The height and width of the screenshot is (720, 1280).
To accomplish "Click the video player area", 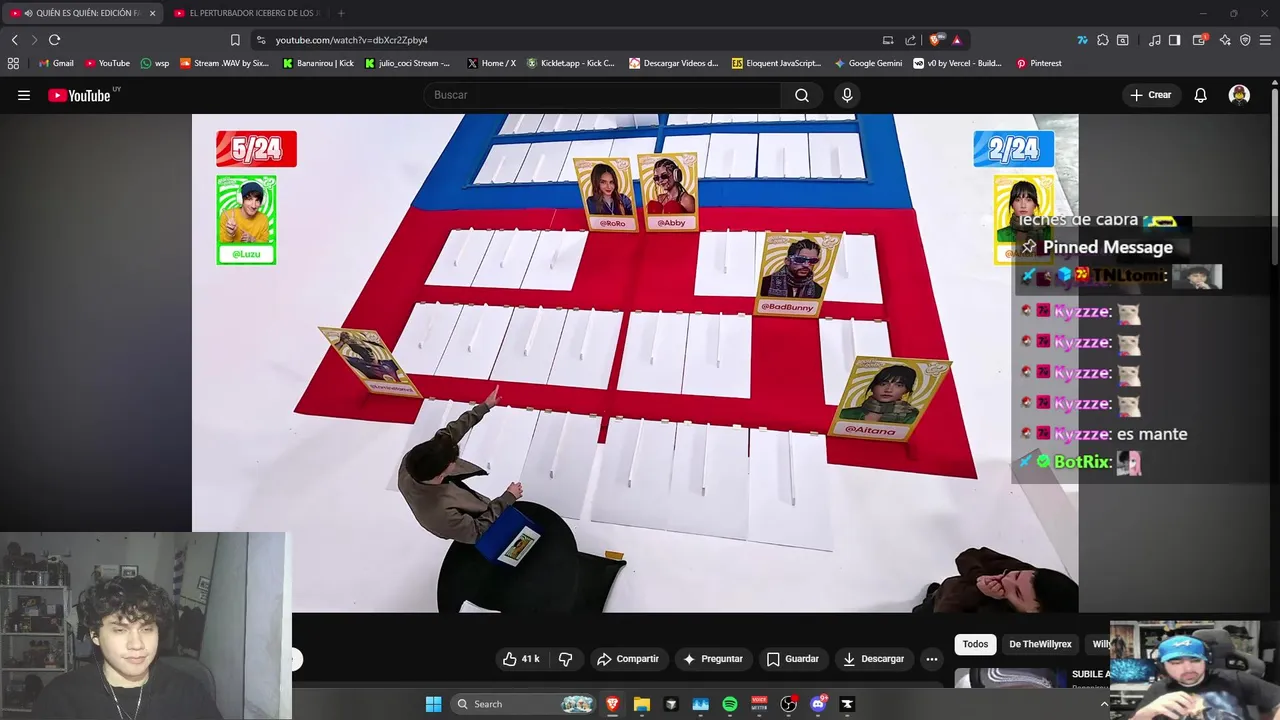I will coord(635,362).
